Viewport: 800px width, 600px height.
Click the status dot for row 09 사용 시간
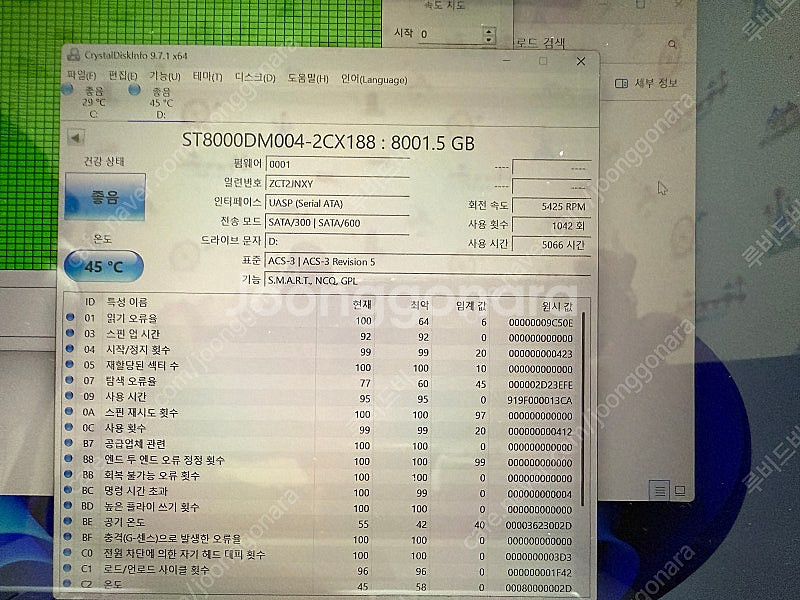(x=69, y=395)
